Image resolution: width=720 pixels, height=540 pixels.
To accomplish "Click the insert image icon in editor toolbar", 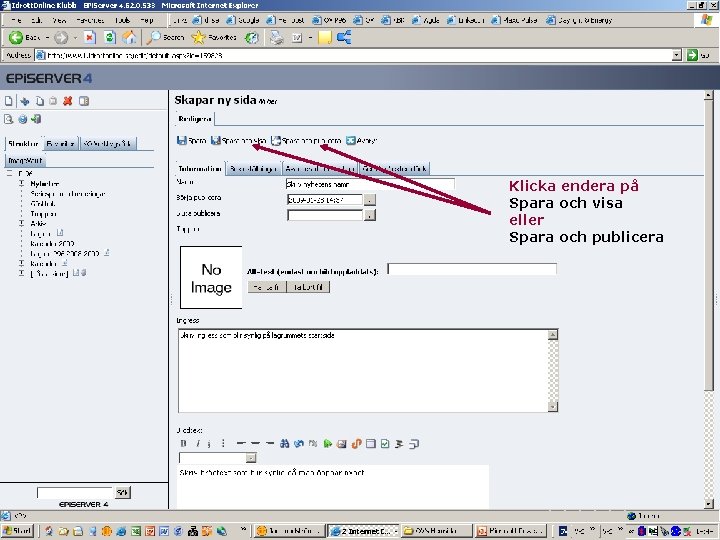I will [x=342, y=444].
